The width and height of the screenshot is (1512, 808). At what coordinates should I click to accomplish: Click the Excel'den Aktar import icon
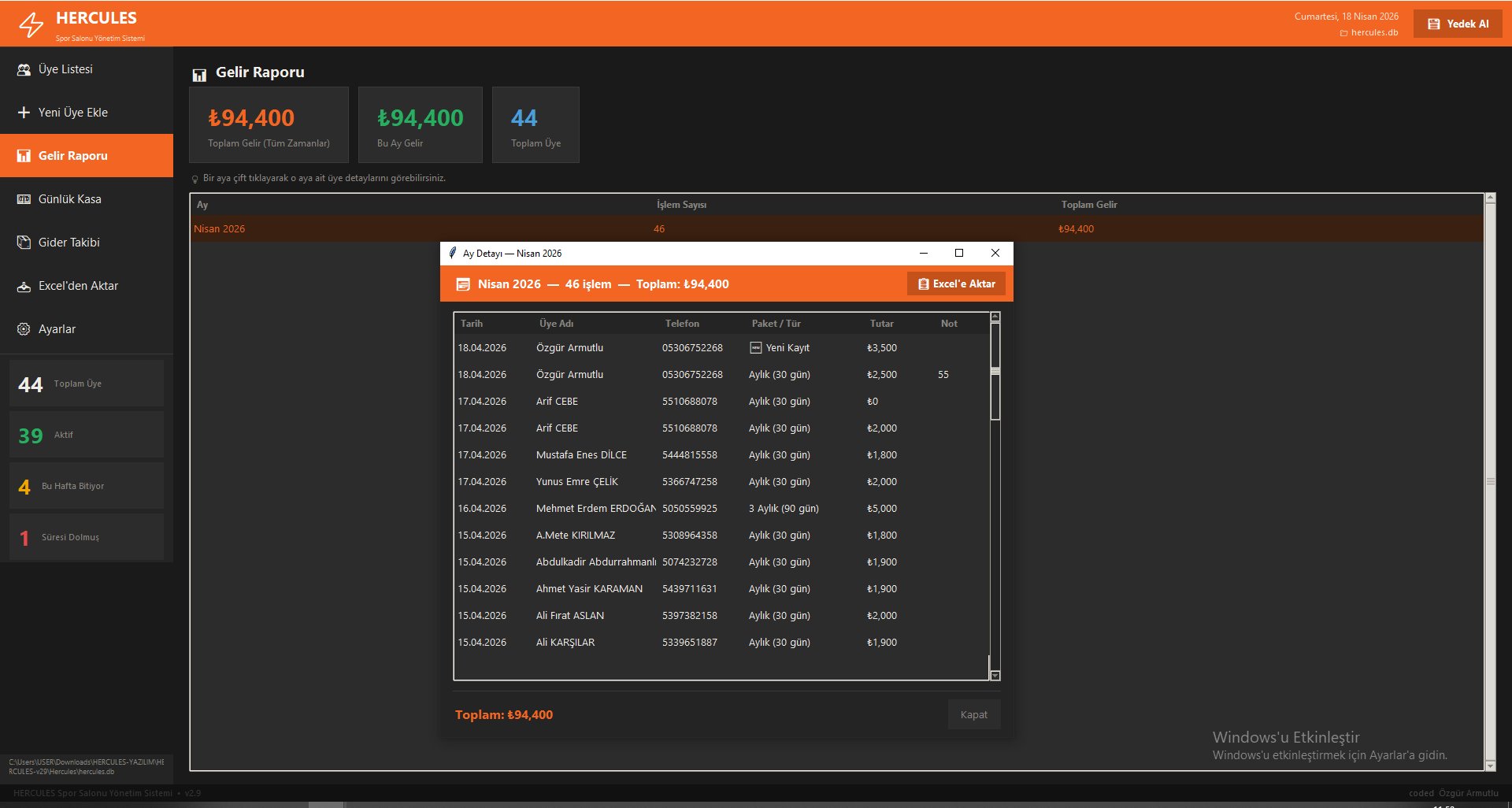tap(24, 287)
